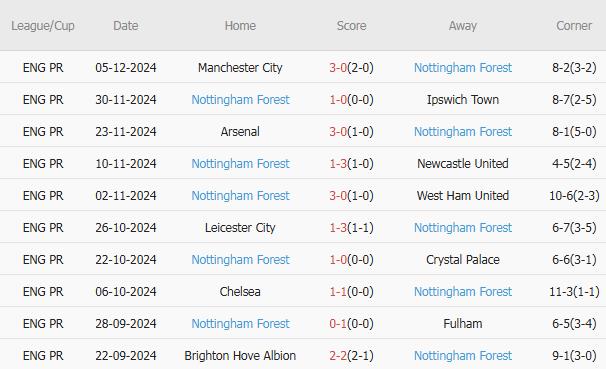The width and height of the screenshot is (606, 369).
Task: Click the 2-2(2-1) score against Brighton
Action: point(351,356)
